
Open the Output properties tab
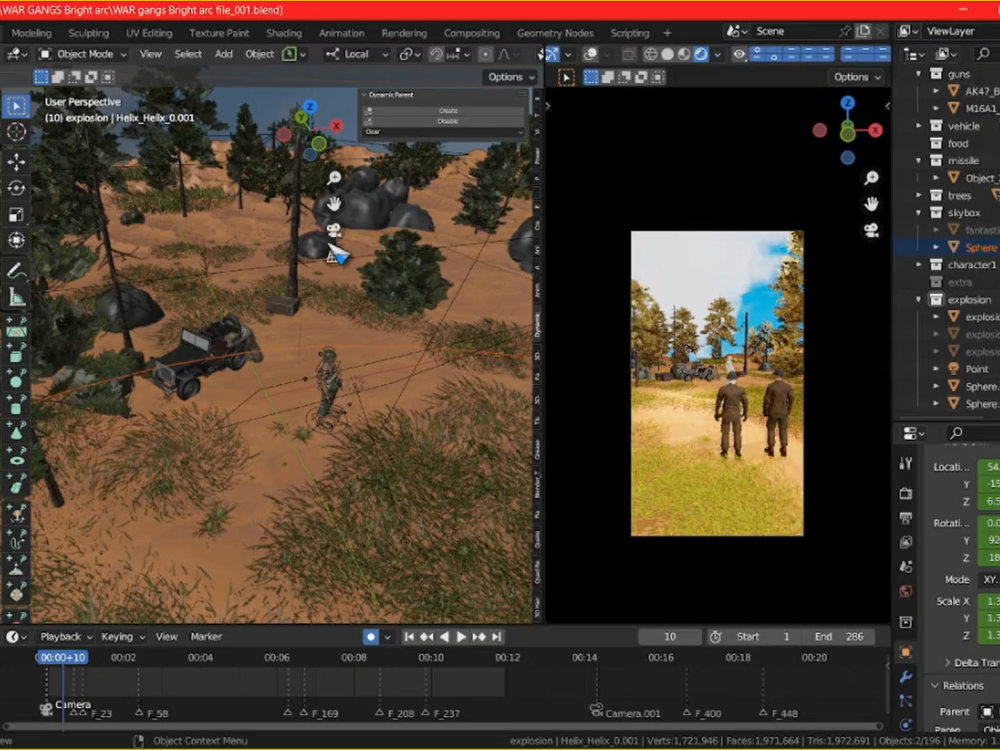(x=906, y=517)
